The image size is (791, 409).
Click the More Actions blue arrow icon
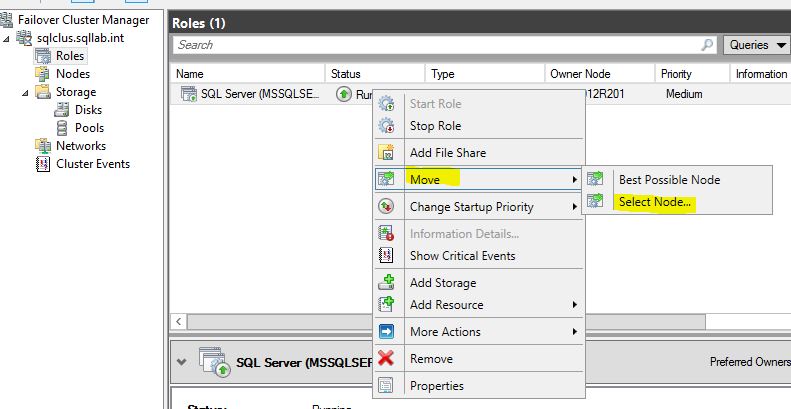386,332
